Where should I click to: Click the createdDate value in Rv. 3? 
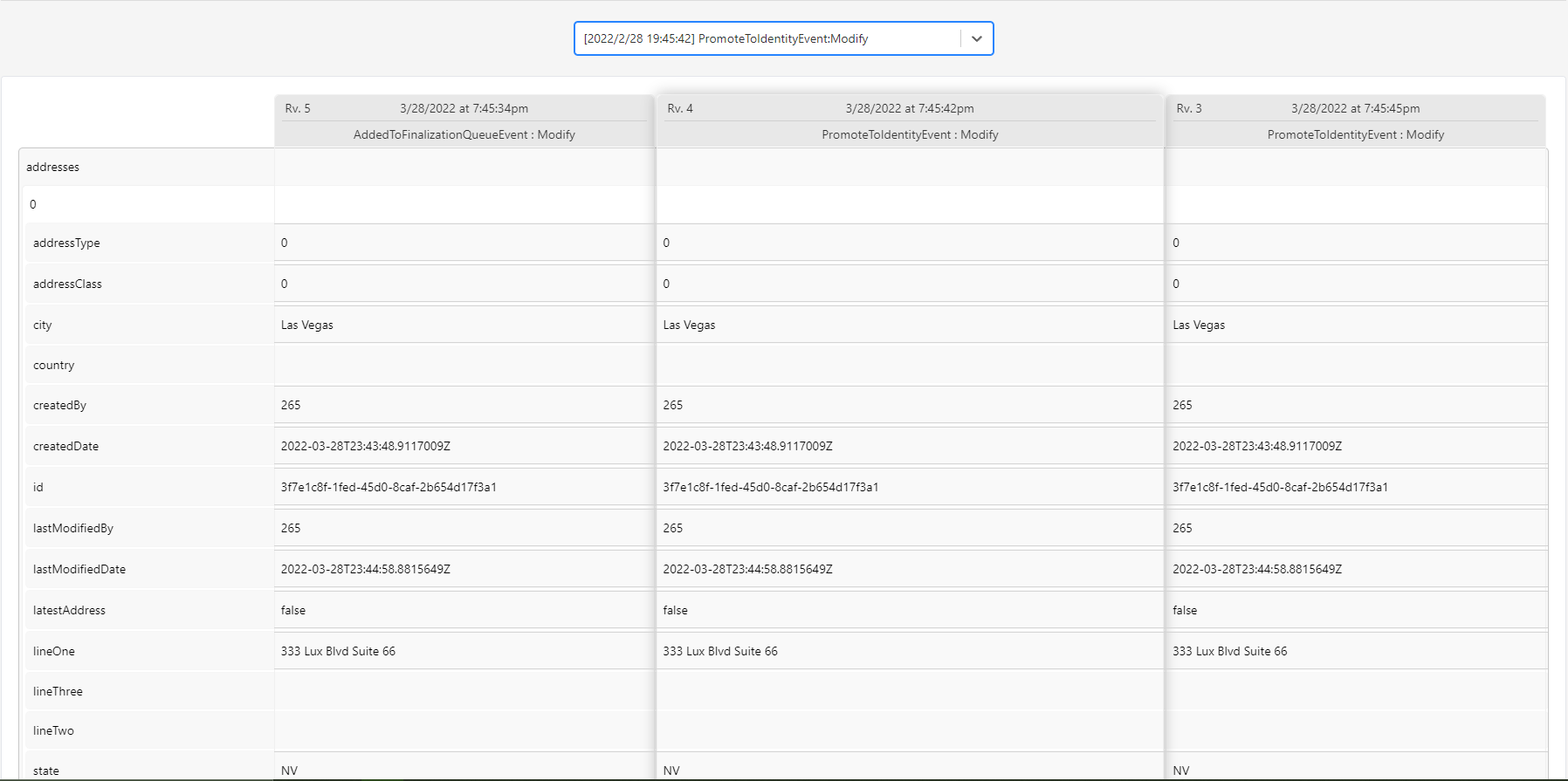click(1257, 446)
